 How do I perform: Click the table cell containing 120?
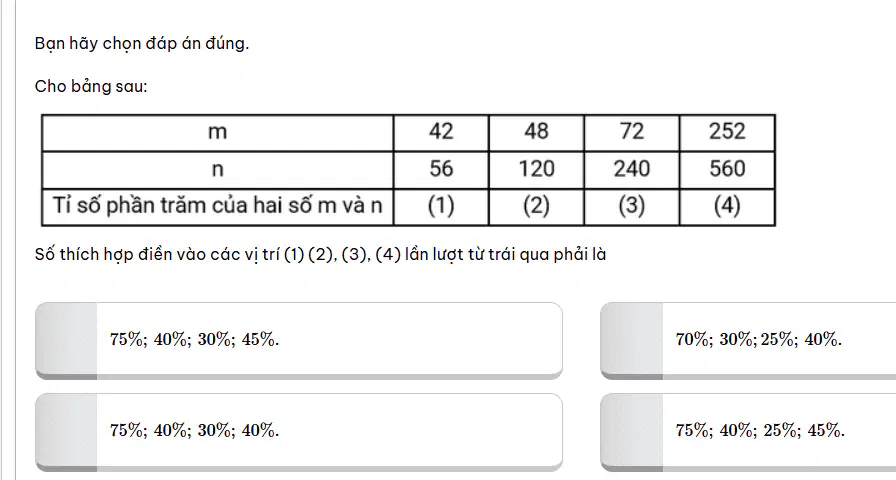pos(537,170)
